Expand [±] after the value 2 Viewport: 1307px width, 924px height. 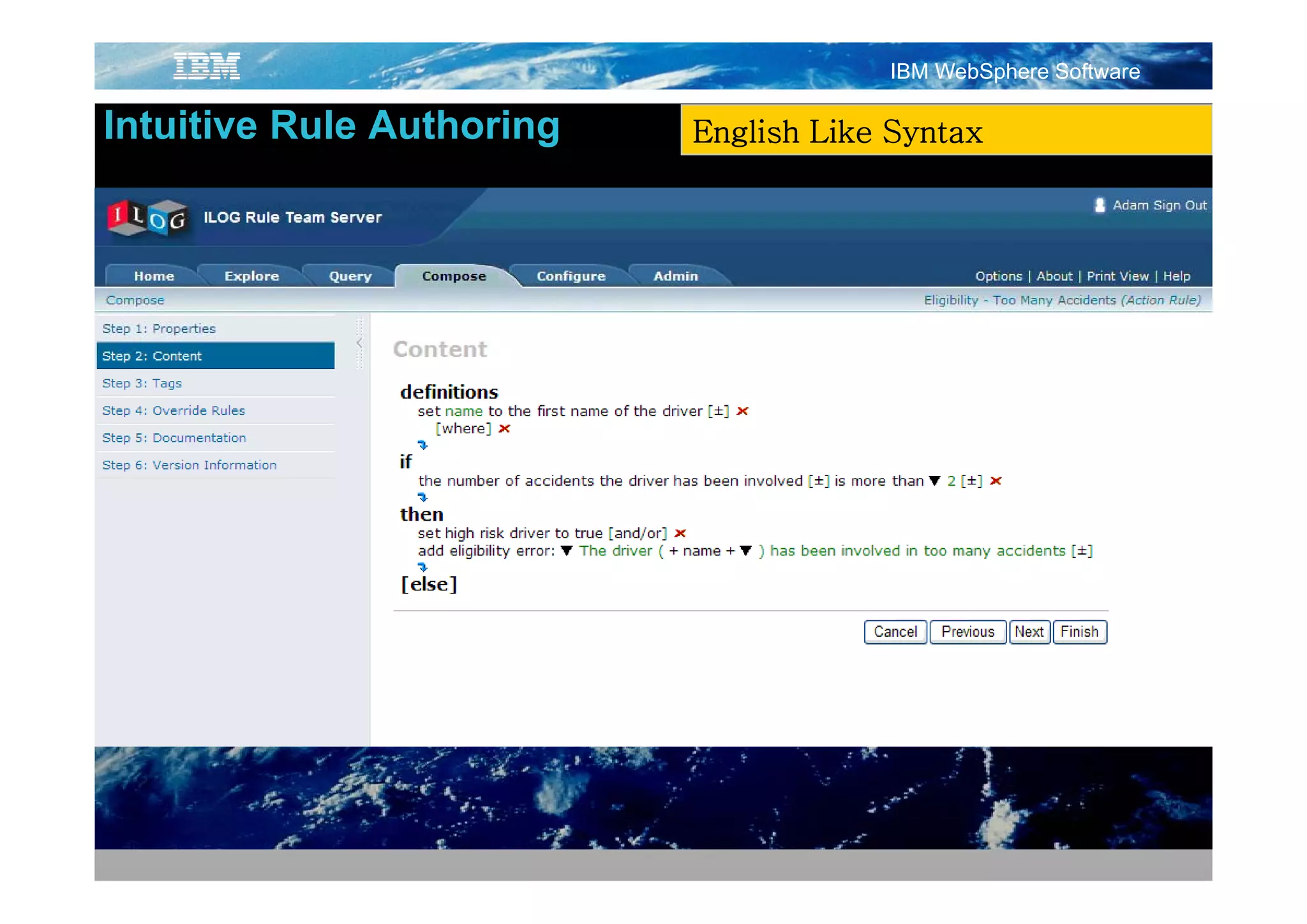pyautogui.click(x=972, y=481)
